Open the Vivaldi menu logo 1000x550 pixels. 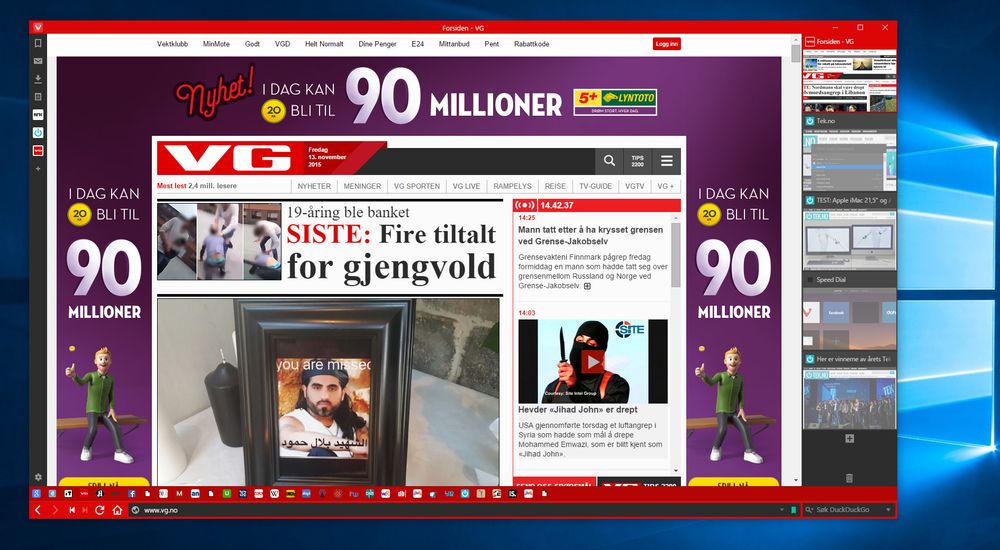(38, 27)
